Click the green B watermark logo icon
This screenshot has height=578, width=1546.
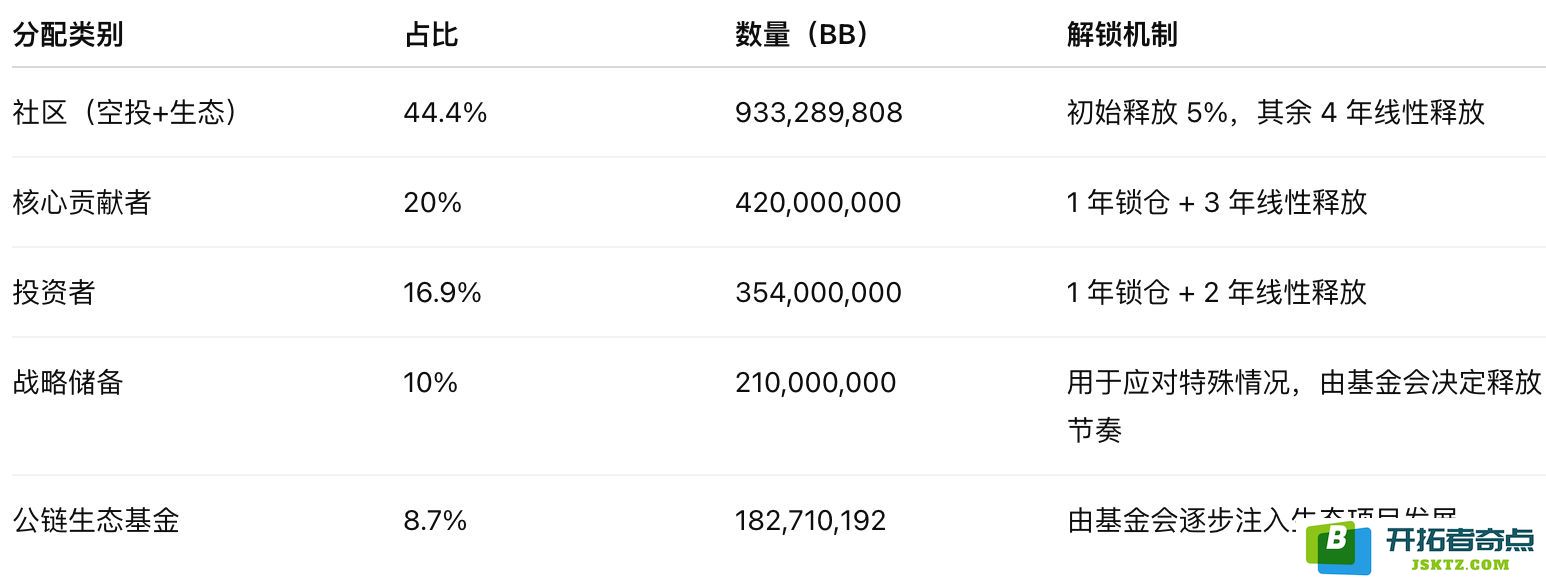tap(1337, 547)
